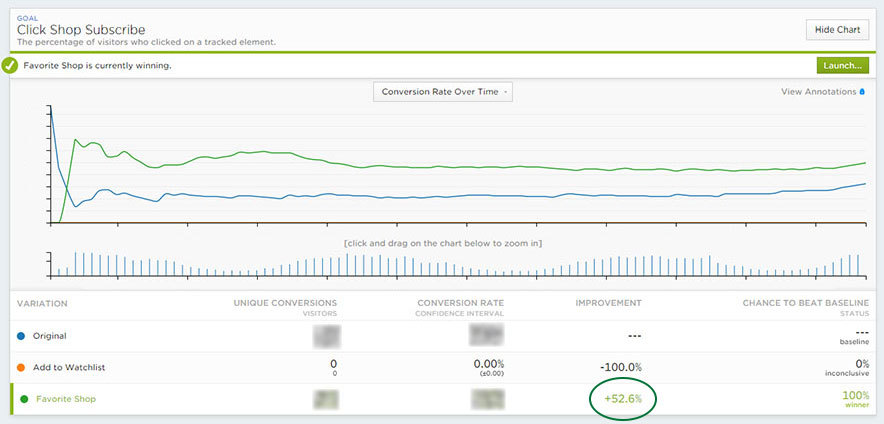Click the 100% winner status

pos(855,399)
